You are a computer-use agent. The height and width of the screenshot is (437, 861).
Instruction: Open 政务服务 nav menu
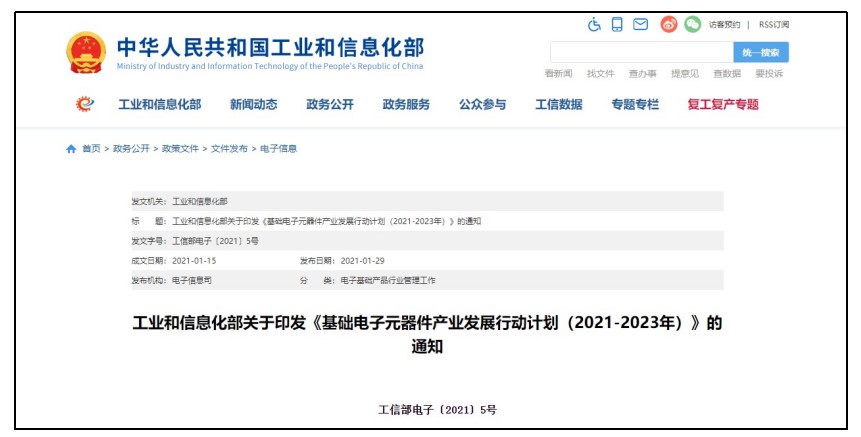pos(406,104)
